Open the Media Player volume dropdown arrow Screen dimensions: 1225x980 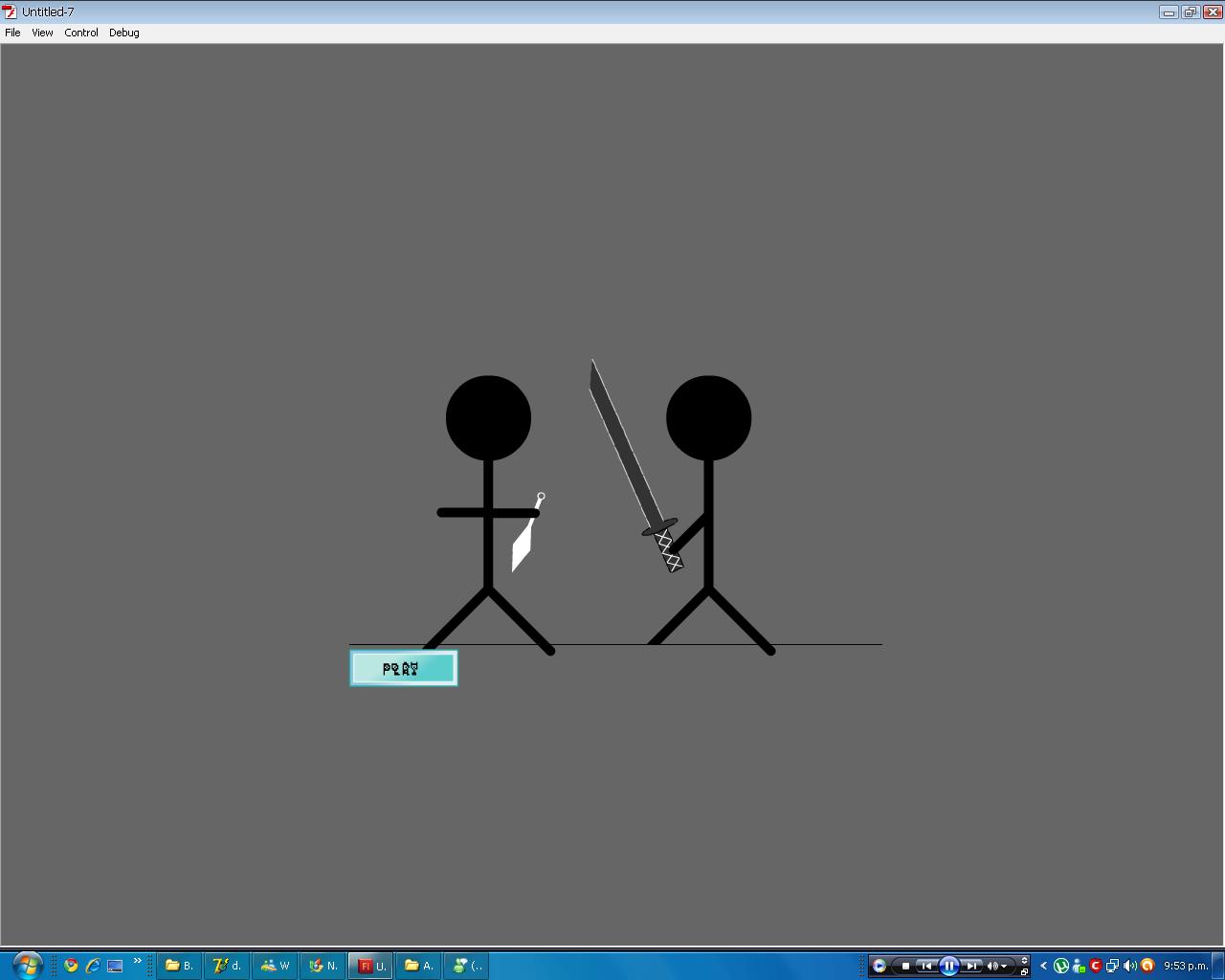(x=1004, y=966)
